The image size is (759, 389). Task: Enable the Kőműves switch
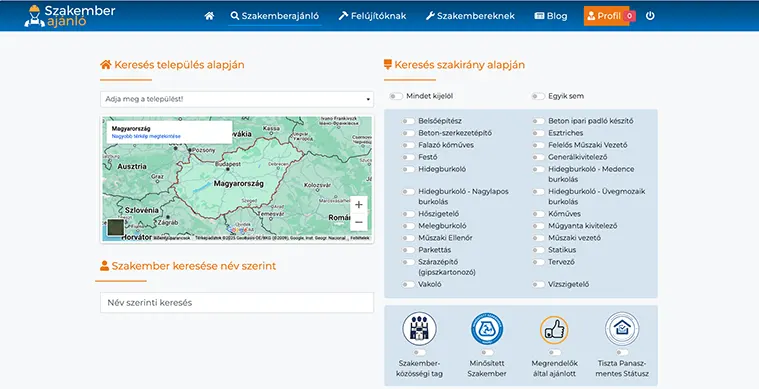538,214
